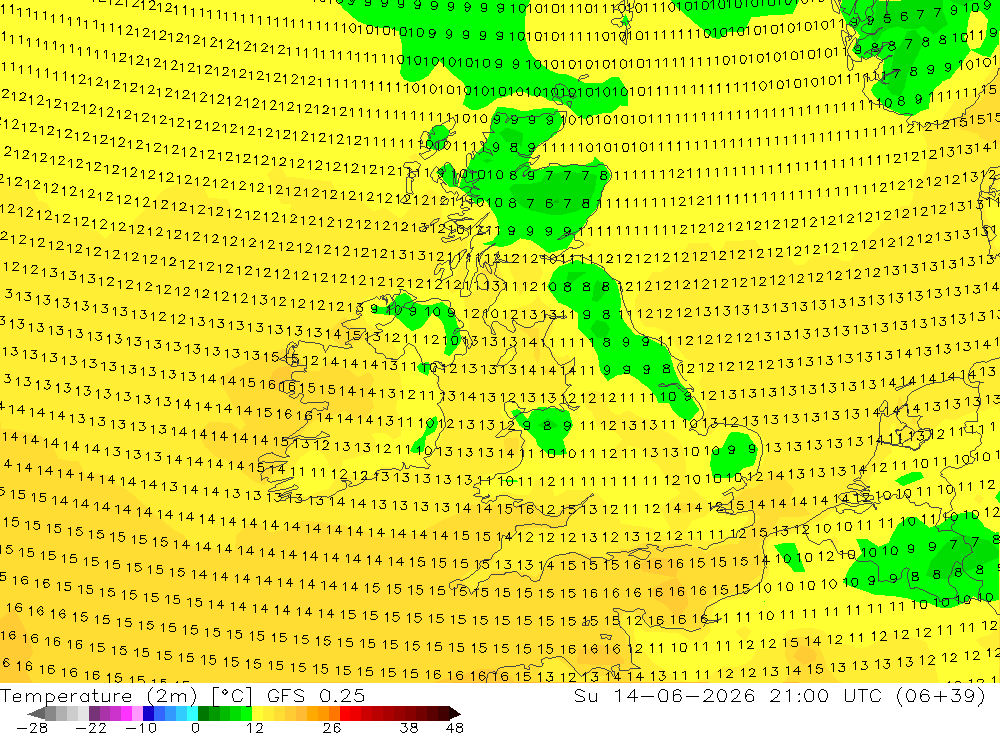Screen dimensions: 1000x733
Task: Click the "26" colour scale label
Action: [332, 727]
